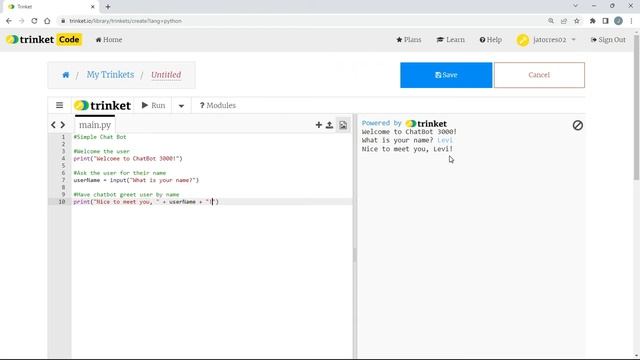Viewport: 640px width, 360px height.
Task: Click the code line starting 'userName = input'
Action: click(136, 180)
